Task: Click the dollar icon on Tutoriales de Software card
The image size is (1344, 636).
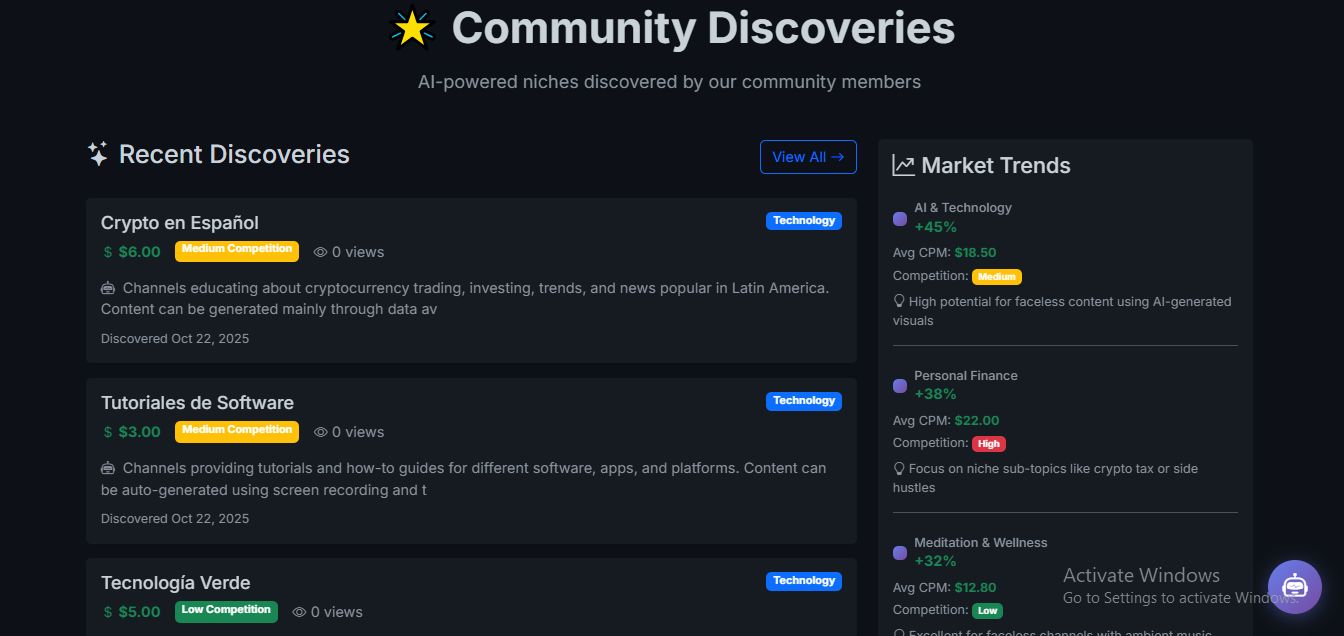Action: click(x=108, y=432)
